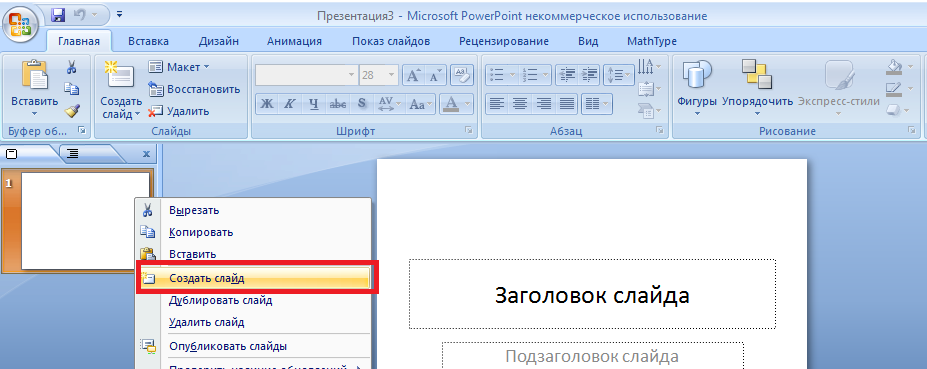Open the Макет layout dropdown

tap(179, 67)
